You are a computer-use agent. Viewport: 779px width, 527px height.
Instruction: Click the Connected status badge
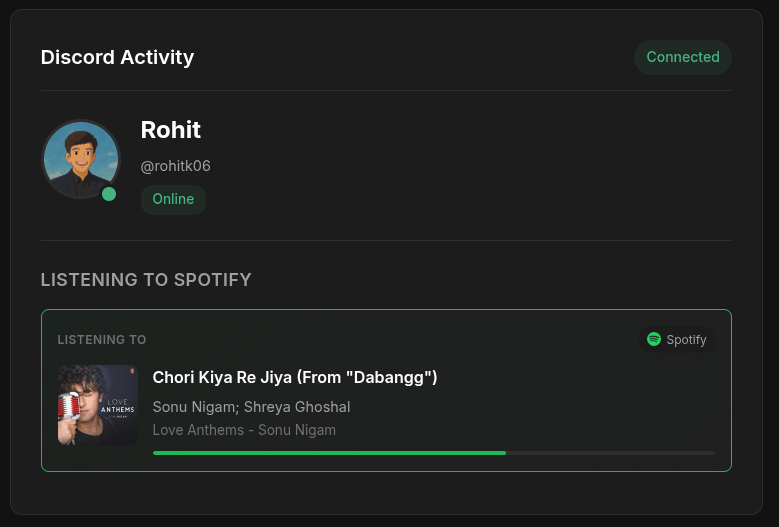click(x=683, y=57)
